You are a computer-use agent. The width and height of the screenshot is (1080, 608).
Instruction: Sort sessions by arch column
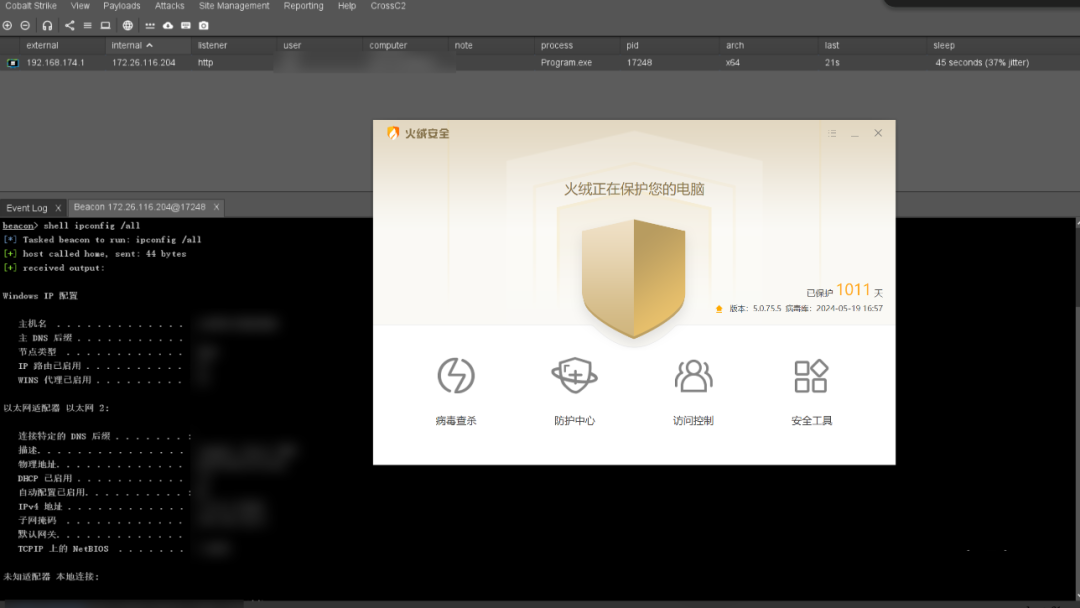click(x=769, y=45)
